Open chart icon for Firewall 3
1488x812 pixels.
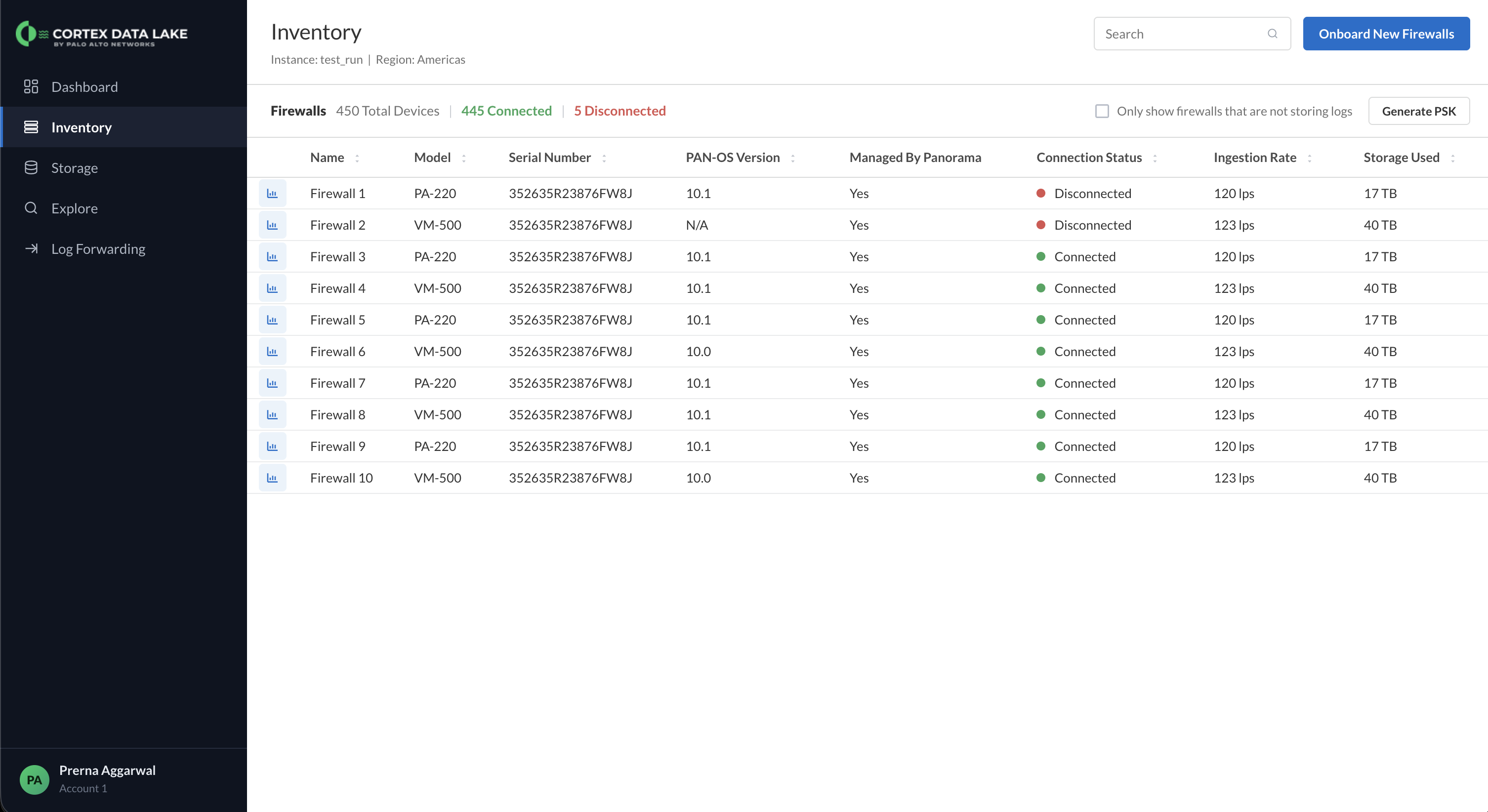(272, 256)
